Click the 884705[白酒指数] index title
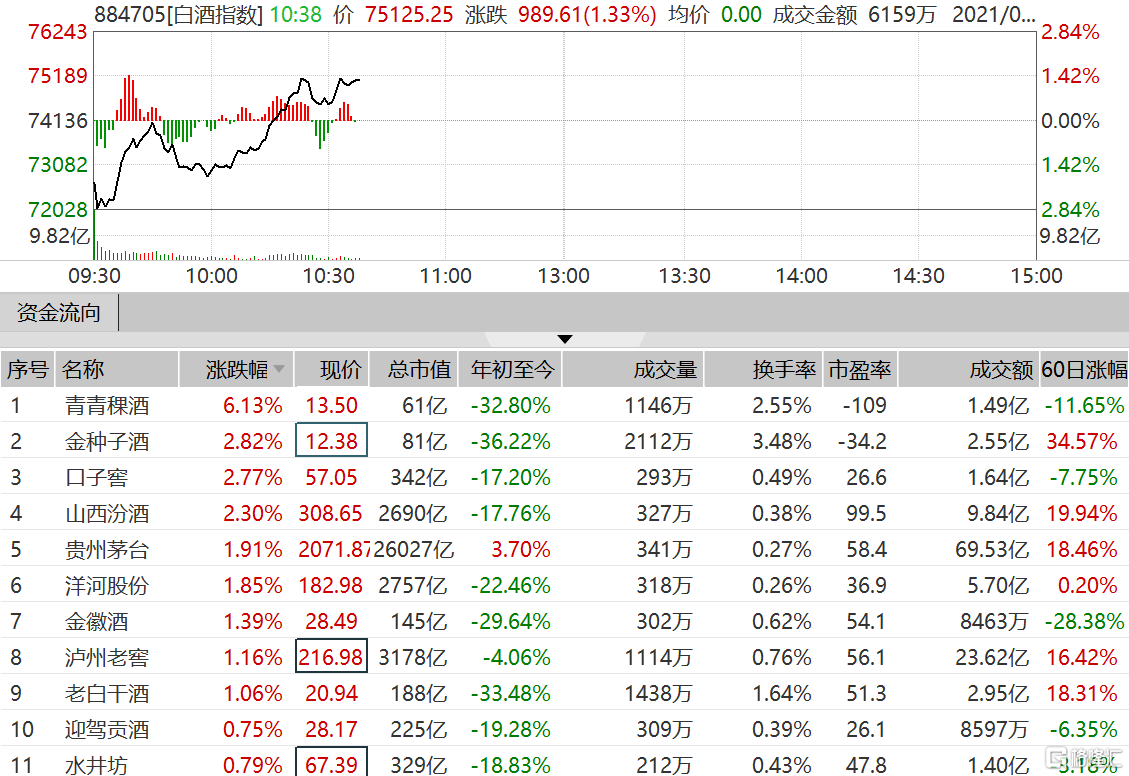The width and height of the screenshot is (1129, 776). [x=179, y=14]
